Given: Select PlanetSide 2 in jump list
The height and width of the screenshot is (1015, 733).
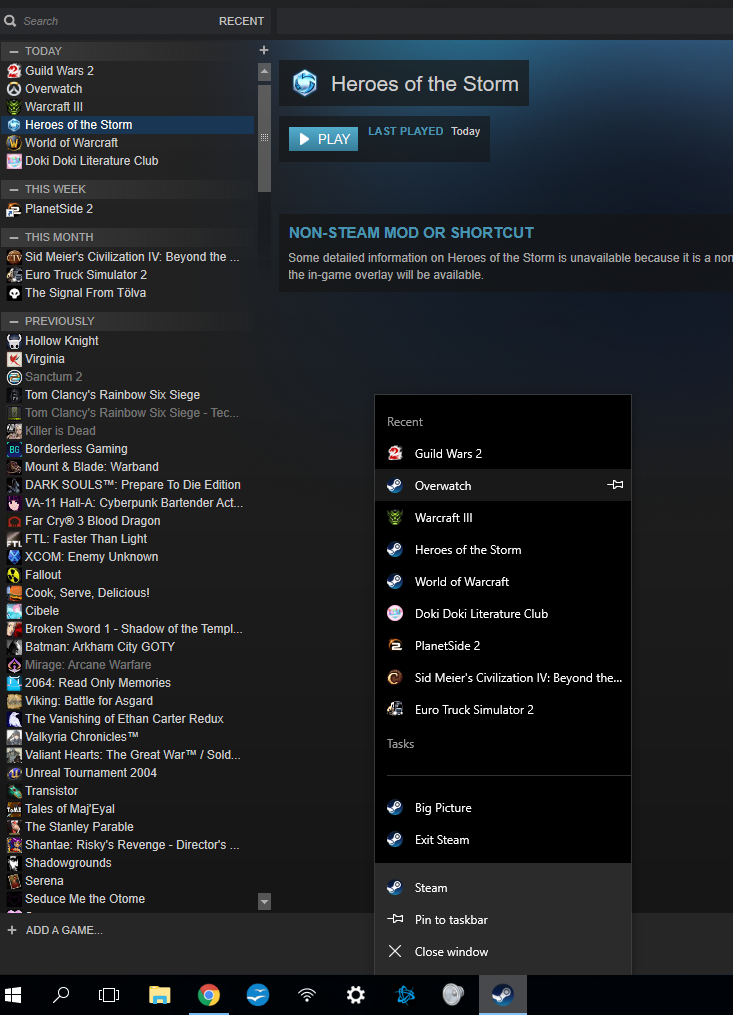Looking at the screenshot, I should (502, 645).
